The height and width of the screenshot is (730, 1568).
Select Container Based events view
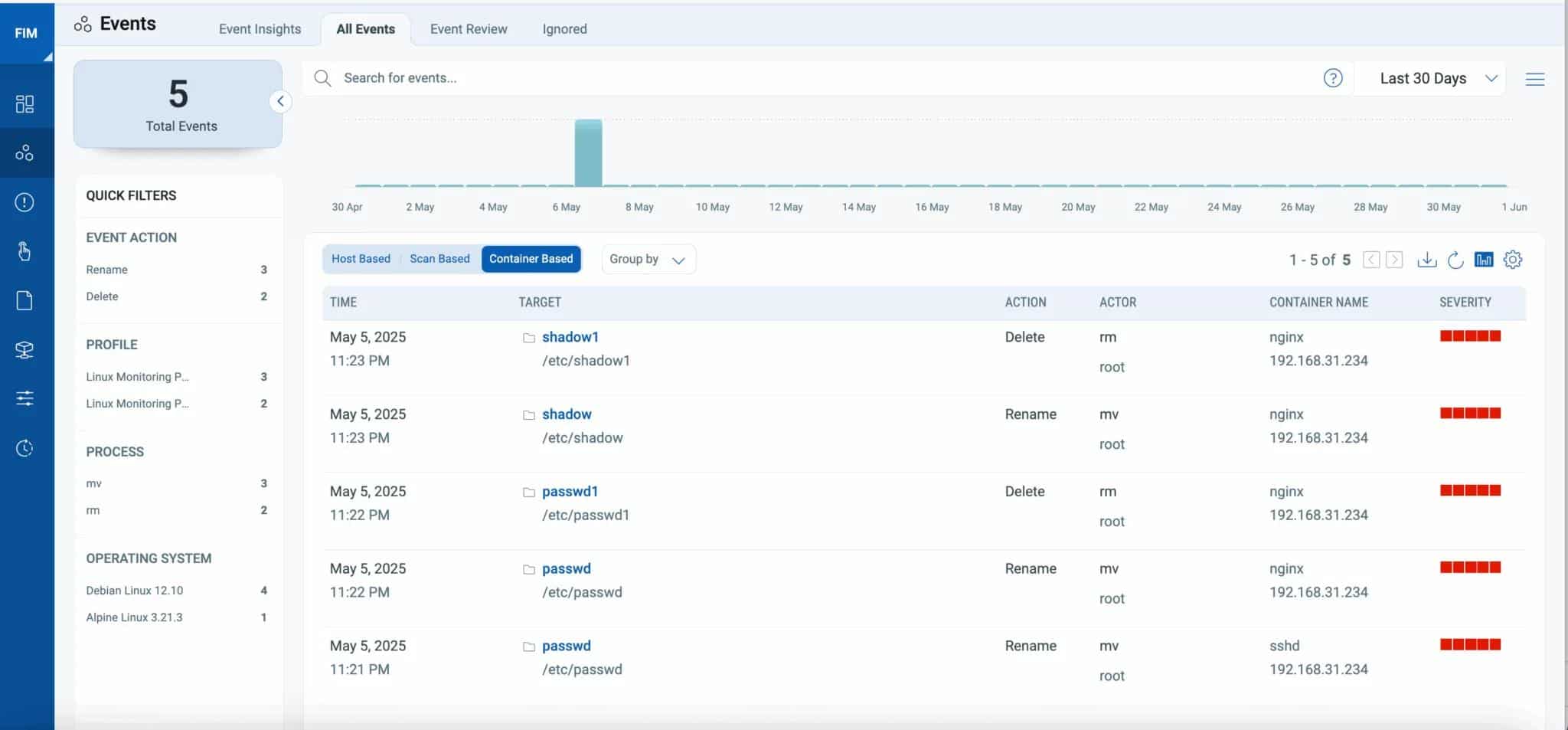531,259
